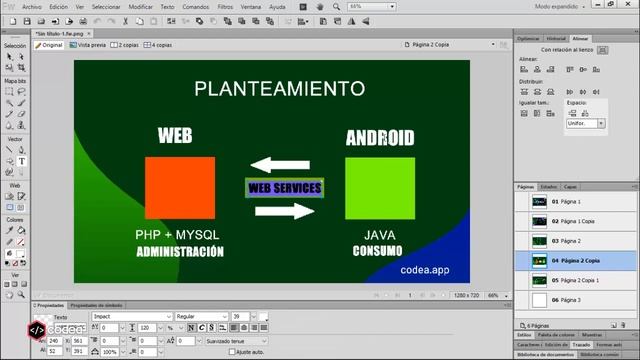Click the Save toolbar icon
Image resolution: width=640 pixels, height=360 pixels.
27,21
